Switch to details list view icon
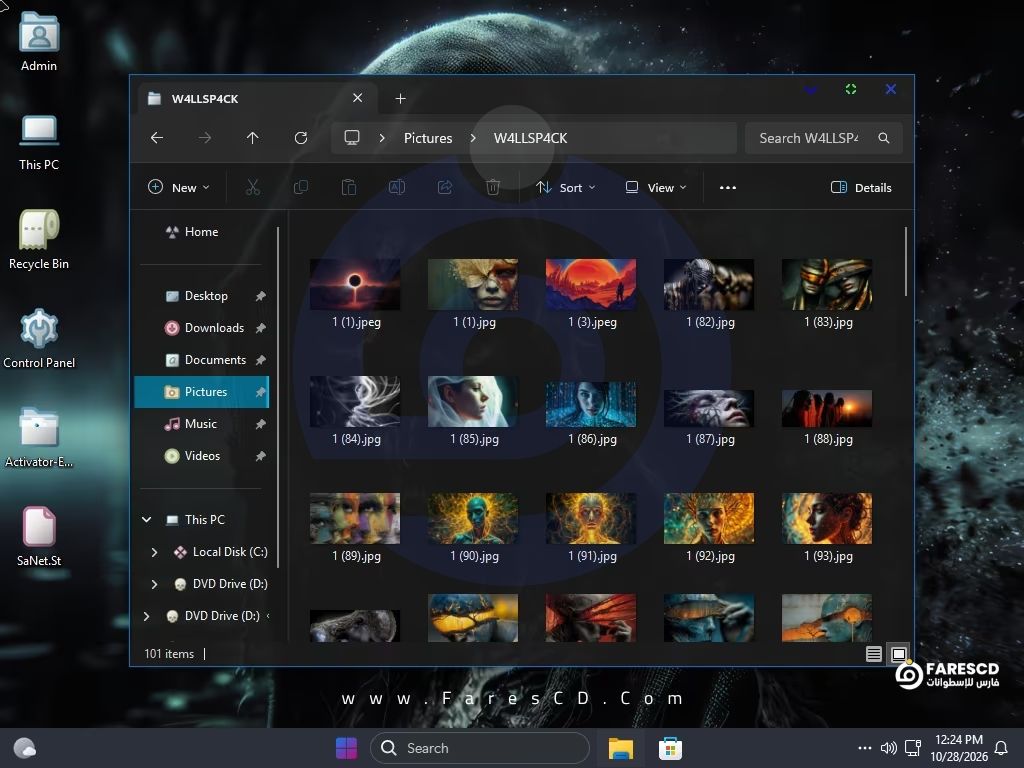This screenshot has width=1024, height=768. point(874,654)
